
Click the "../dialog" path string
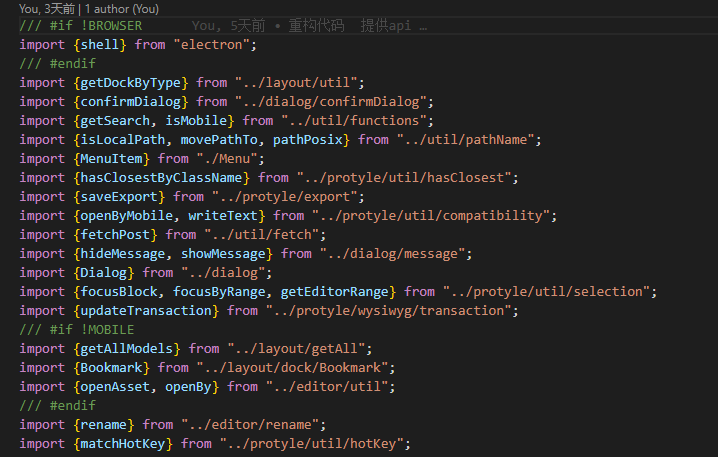[223, 273]
